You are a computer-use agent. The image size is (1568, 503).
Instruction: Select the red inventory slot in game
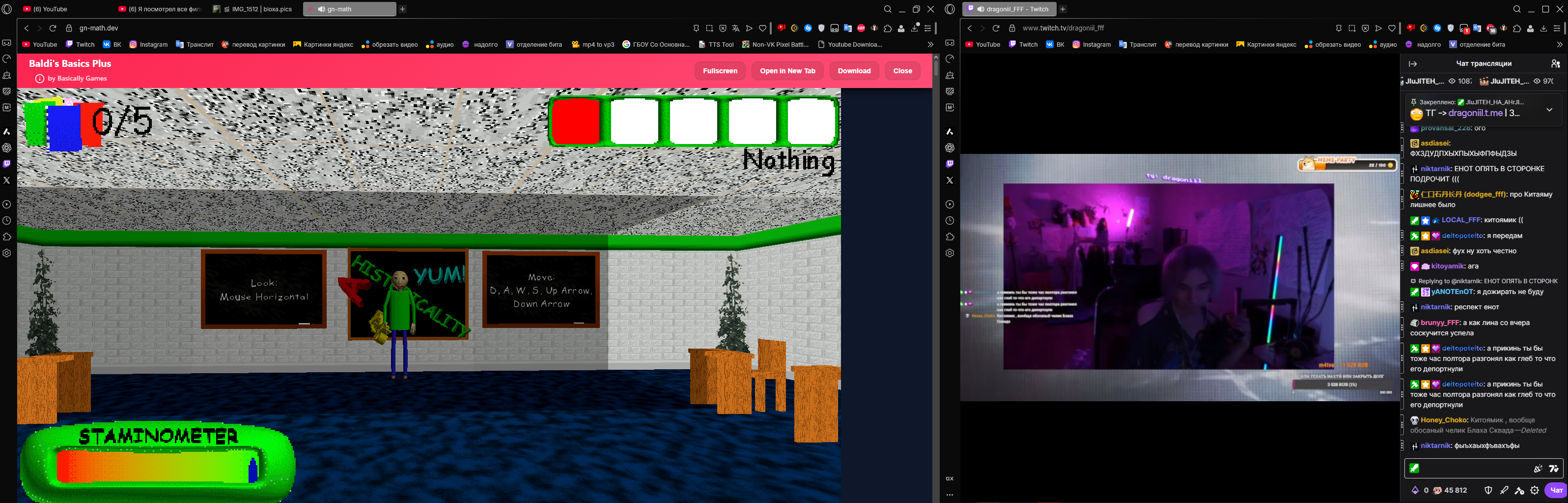tap(575, 121)
